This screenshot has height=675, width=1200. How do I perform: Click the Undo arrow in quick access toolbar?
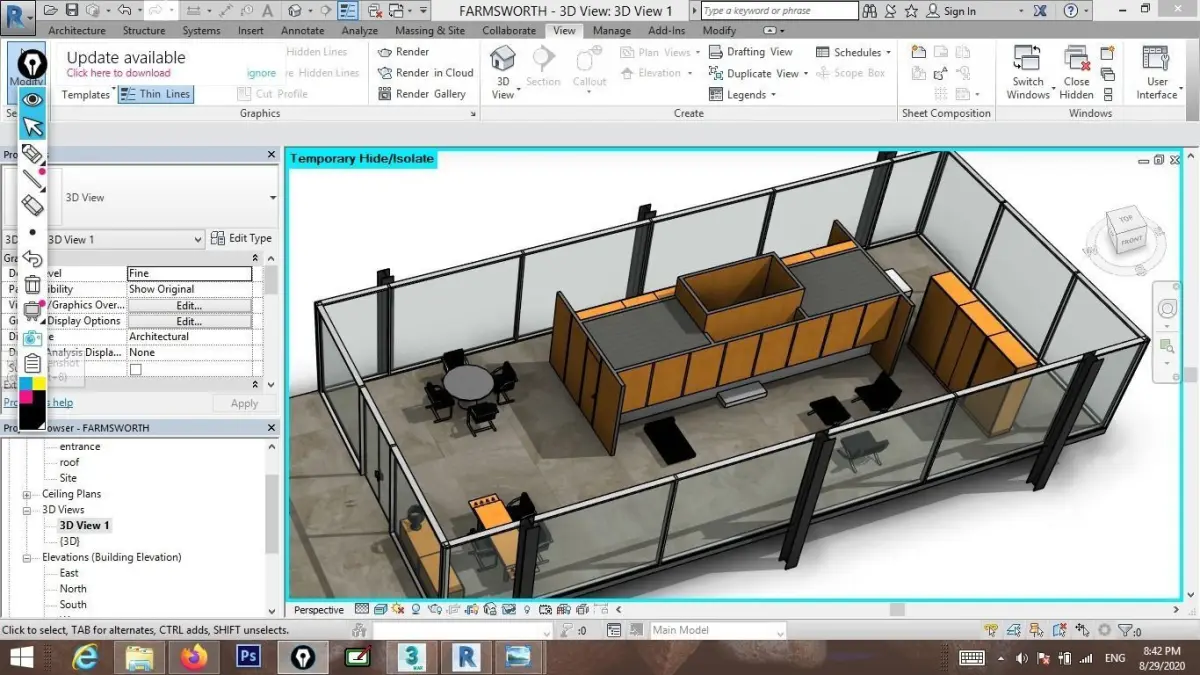124,10
